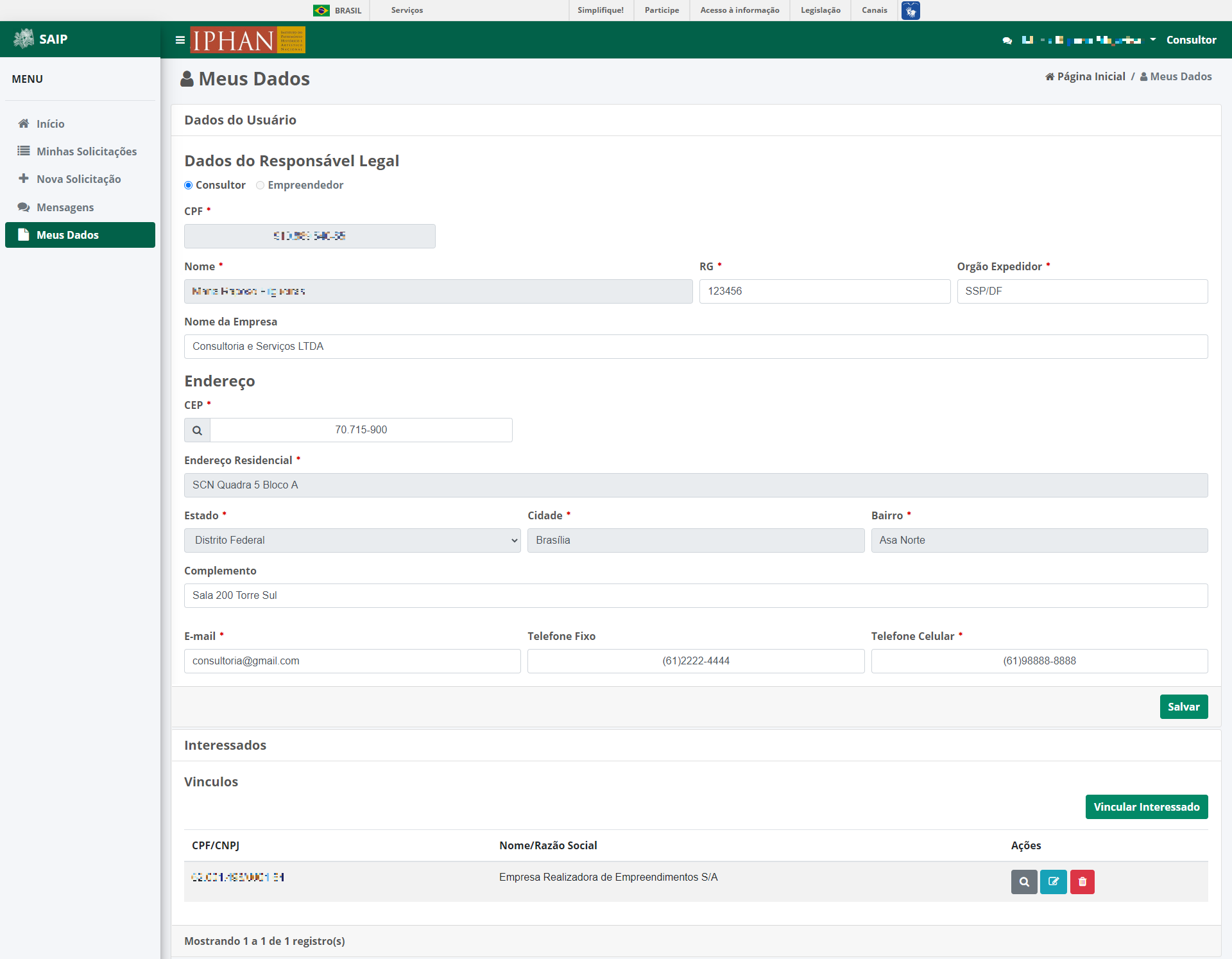Click the RG input field
1232x959 pixels.
825,291
